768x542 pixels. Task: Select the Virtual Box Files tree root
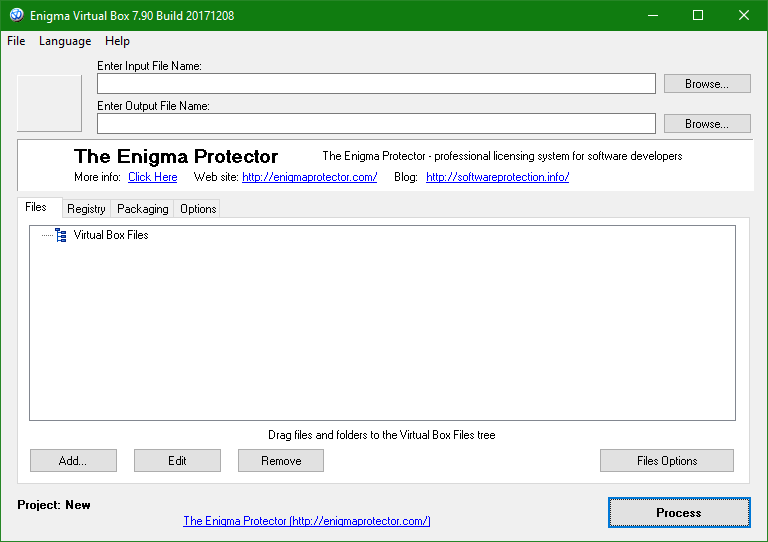111,235
